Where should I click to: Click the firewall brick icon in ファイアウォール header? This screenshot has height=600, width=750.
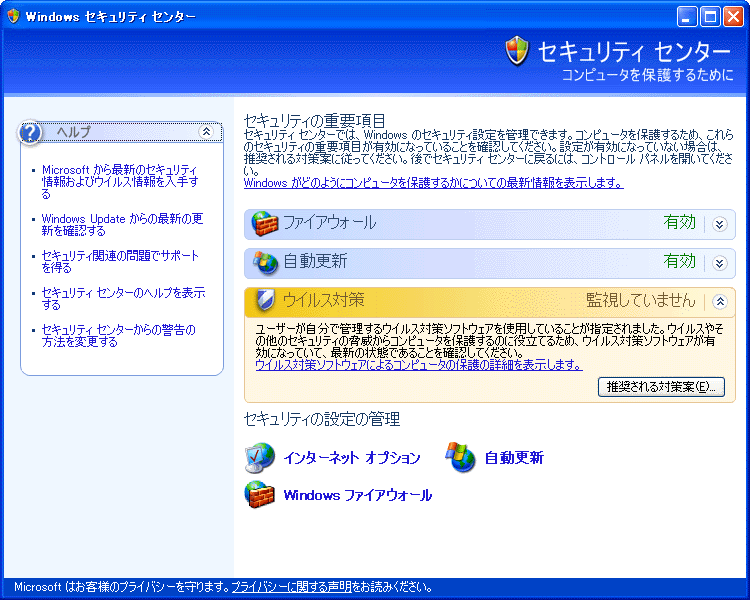point(265,223)
